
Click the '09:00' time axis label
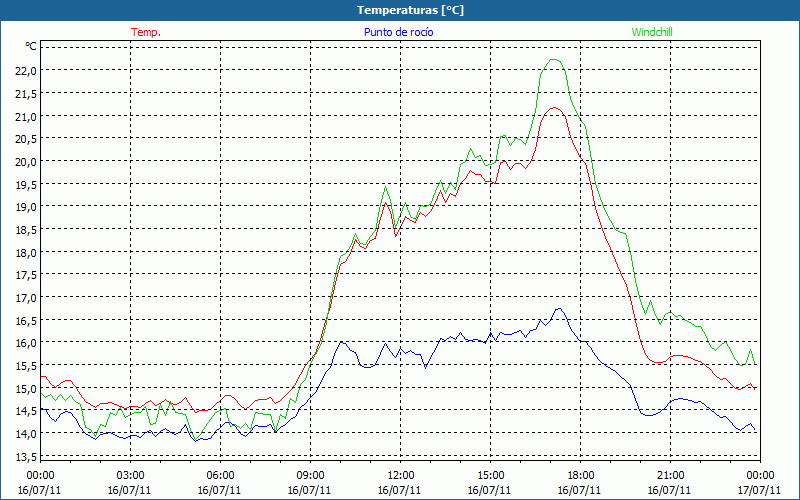[x=310, y=476]
